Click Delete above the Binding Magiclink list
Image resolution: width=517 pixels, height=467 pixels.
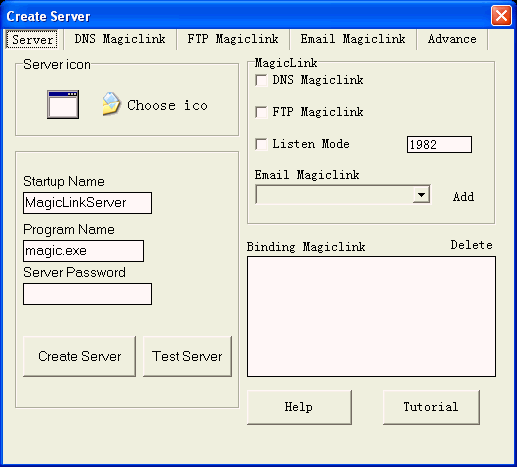tap(471, 245)
